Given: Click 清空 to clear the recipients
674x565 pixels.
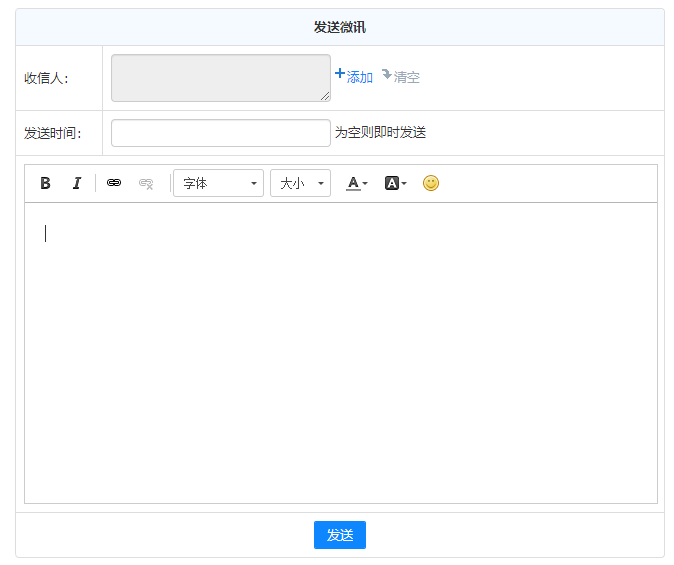Looking at the screenshot, I should [x=401, y=77].
